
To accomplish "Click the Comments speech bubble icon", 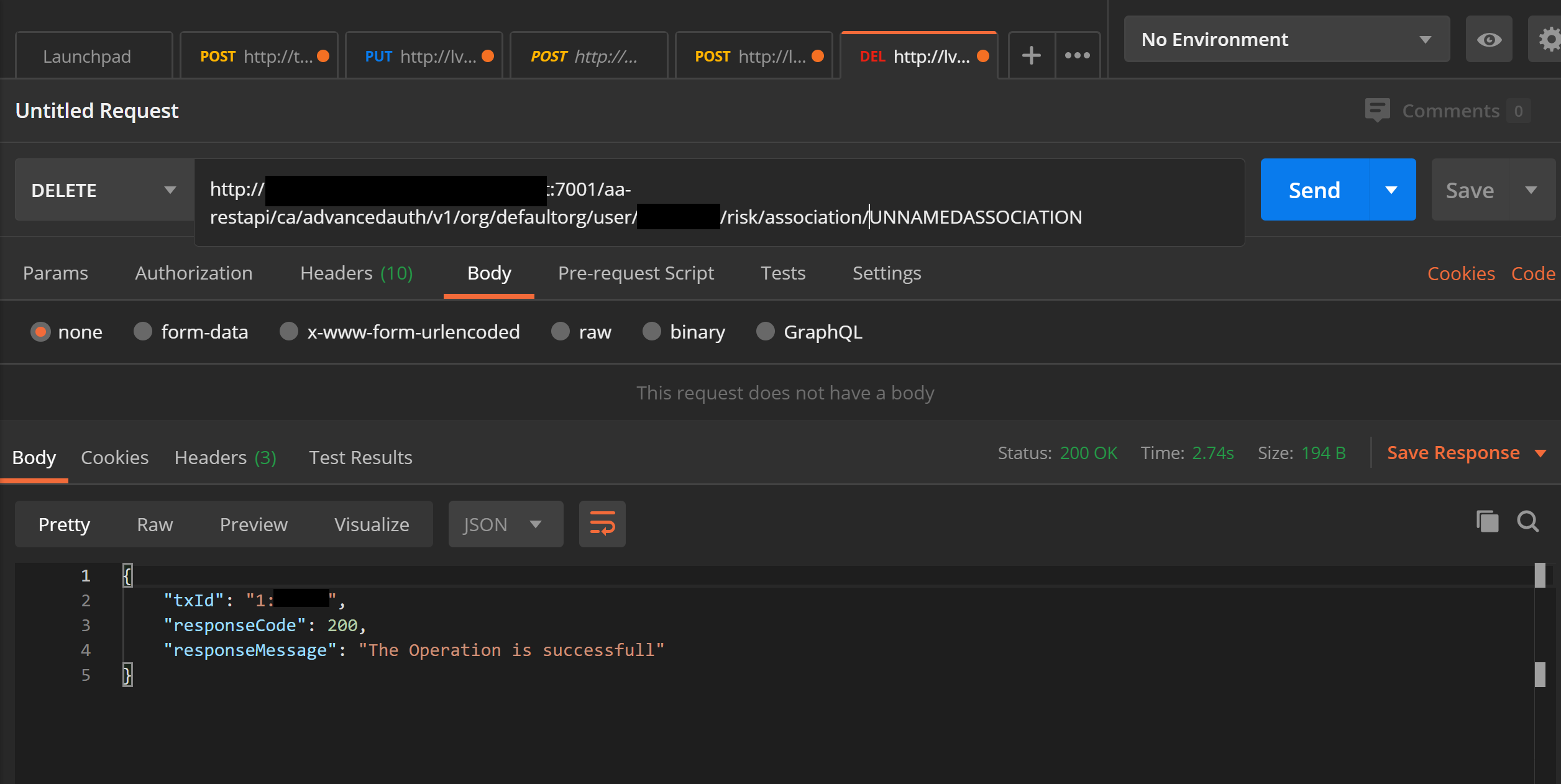I will coord(1376,110).
